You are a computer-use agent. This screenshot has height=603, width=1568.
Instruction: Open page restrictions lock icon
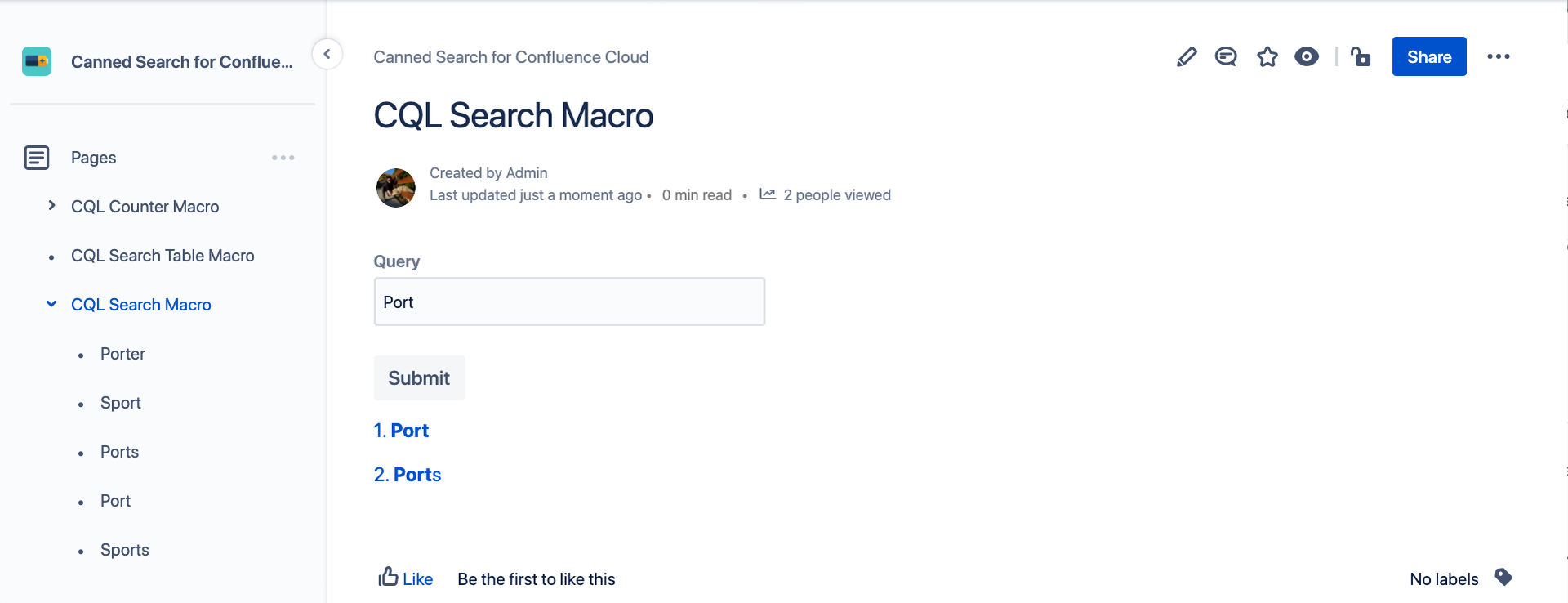1361,57
